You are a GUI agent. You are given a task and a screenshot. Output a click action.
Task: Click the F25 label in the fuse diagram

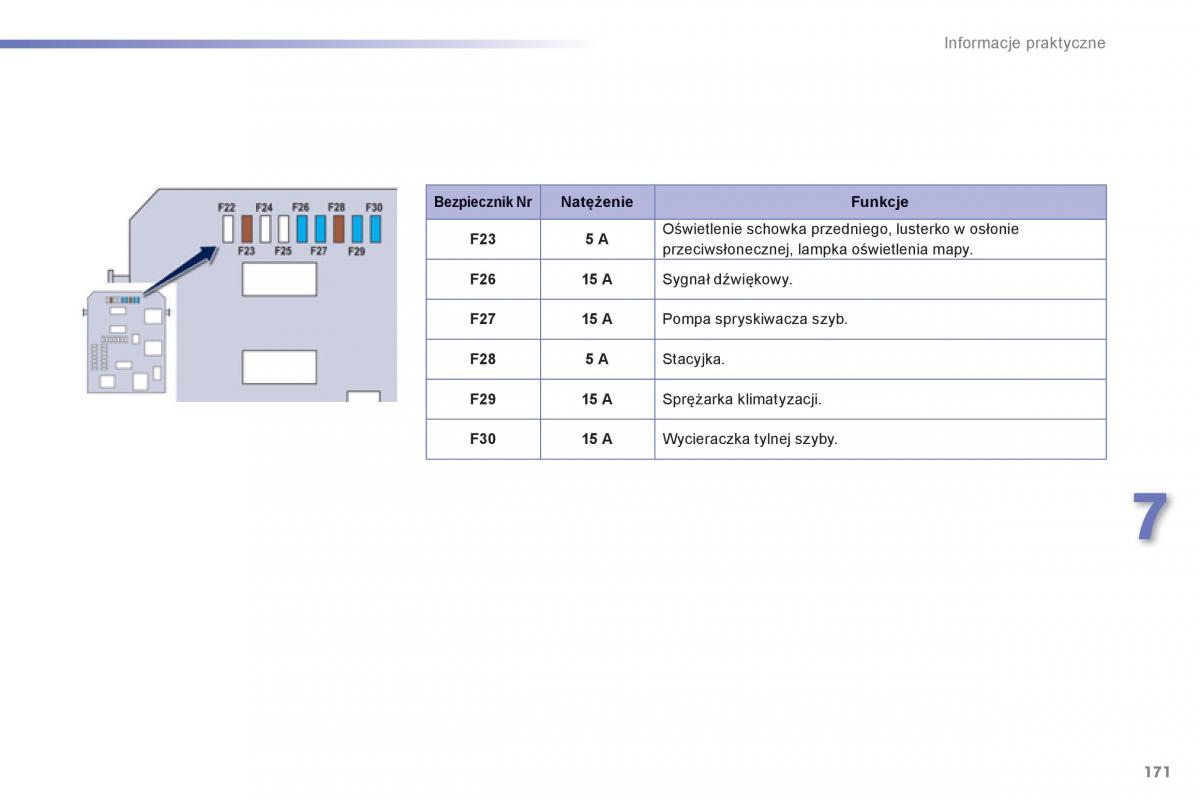click(x=283, y=251)
